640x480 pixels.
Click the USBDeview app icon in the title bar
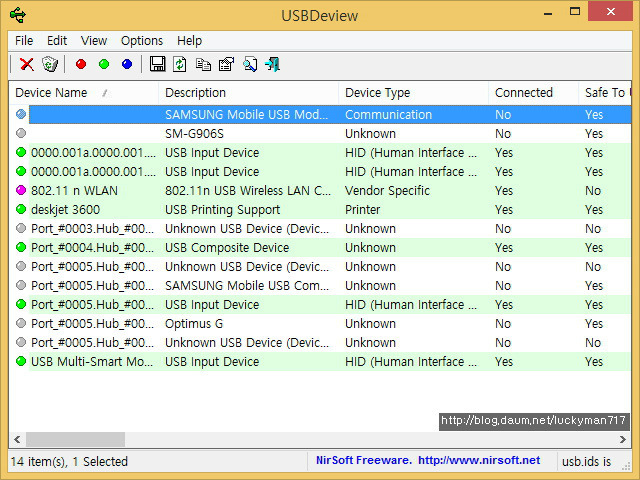tap(18, 15)
